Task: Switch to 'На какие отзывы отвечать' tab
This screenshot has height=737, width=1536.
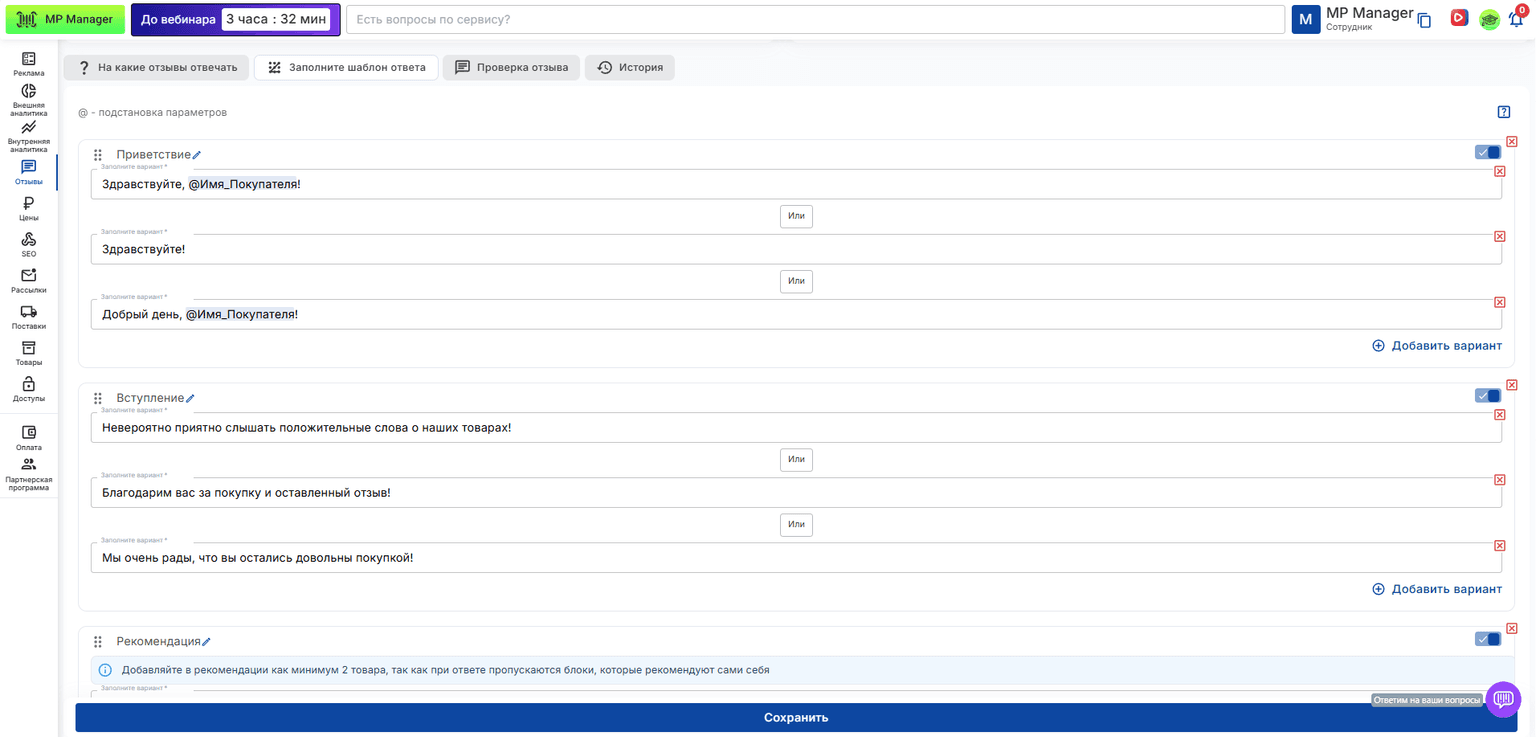Action: [156, 68]
